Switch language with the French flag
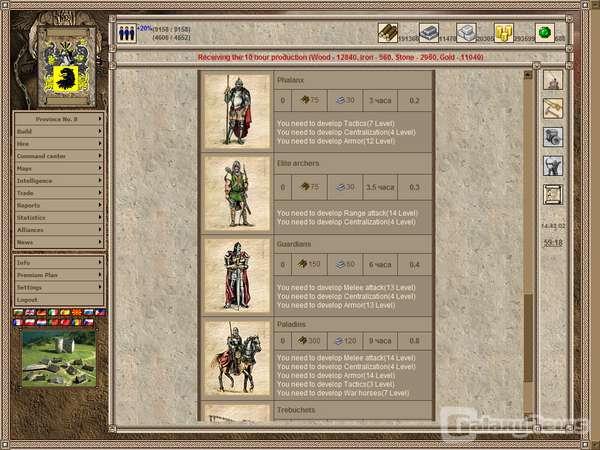Screen dimensions: 600x450 click(x=18, y=322)
